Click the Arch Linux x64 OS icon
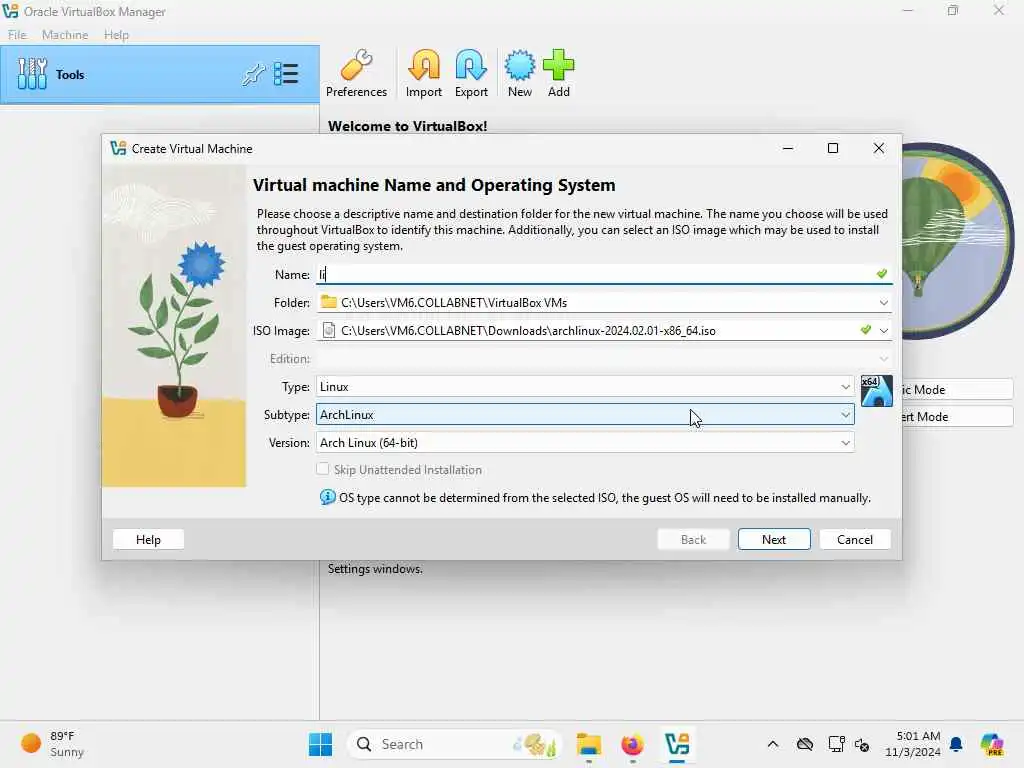The height and width of the screenshot is (768, 1024). [876, 391]
